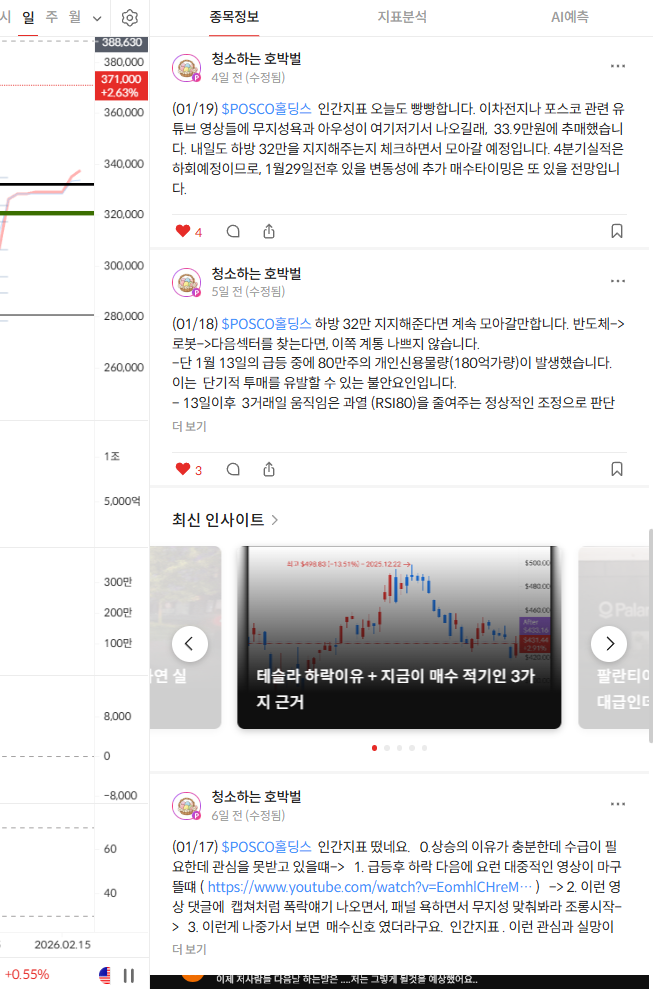This screenshot has height=989, width=653.
Task: Expand 더 보기 on 01/18 post
Action: tap(189, 426)
